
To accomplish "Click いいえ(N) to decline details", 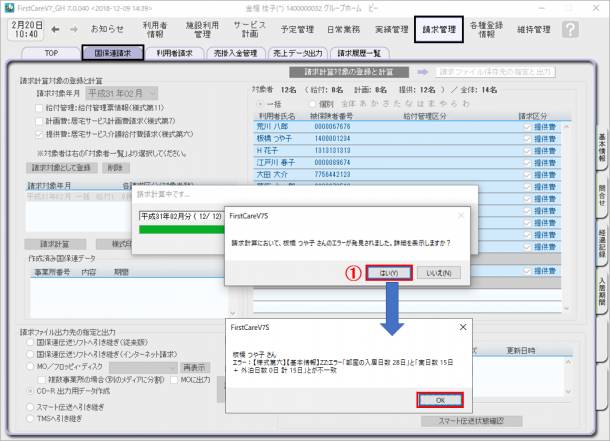I will tap(439, 272).
